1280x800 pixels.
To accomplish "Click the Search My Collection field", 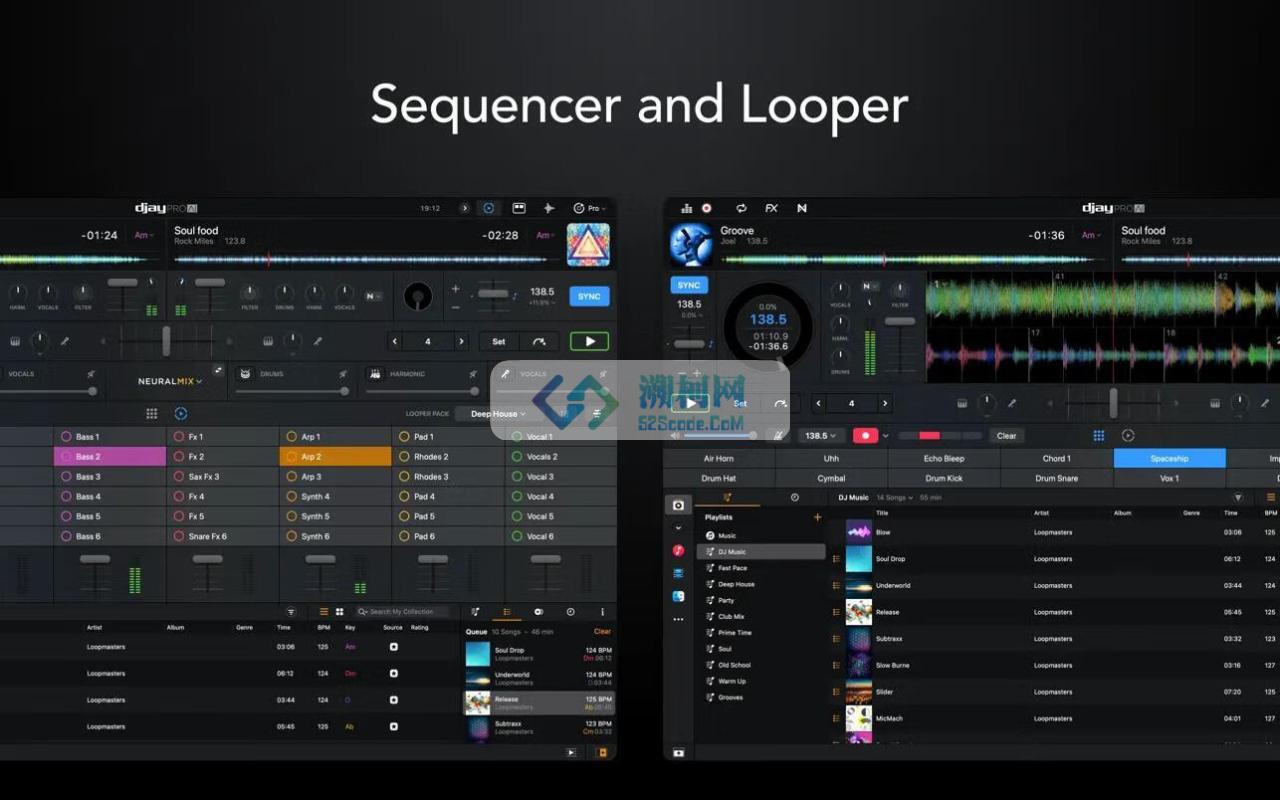I will 403,611.
